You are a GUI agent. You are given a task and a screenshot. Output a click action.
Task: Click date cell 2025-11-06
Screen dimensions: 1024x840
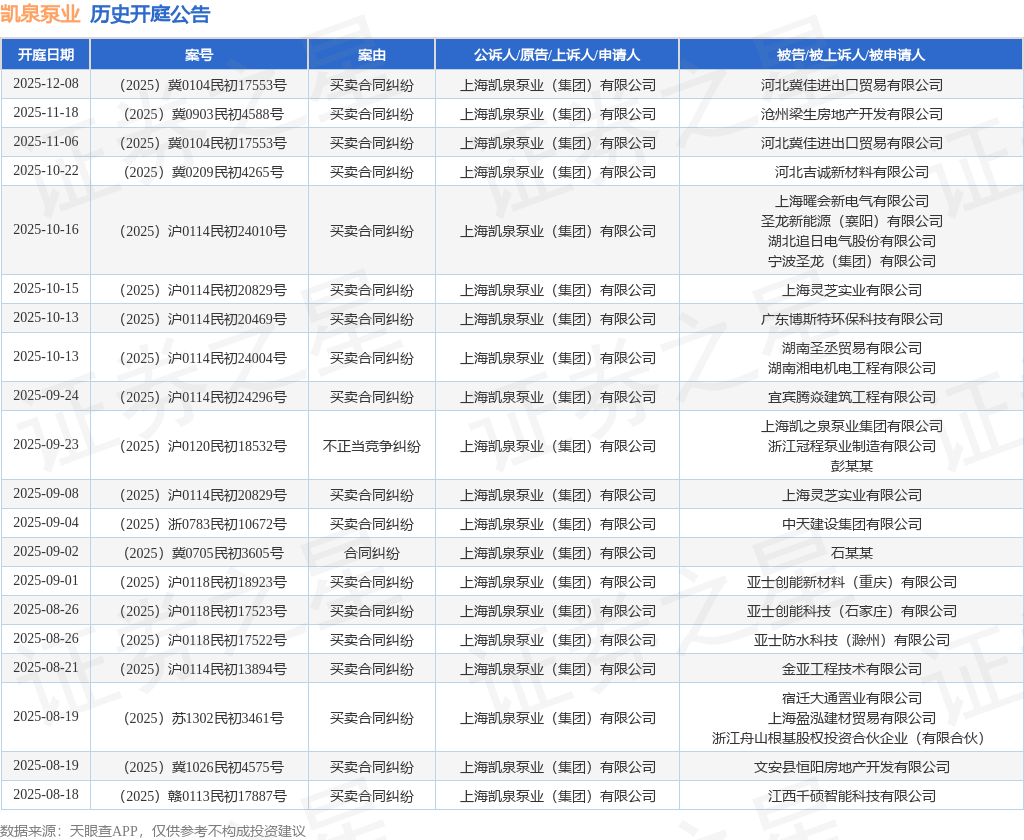point(46,142)
